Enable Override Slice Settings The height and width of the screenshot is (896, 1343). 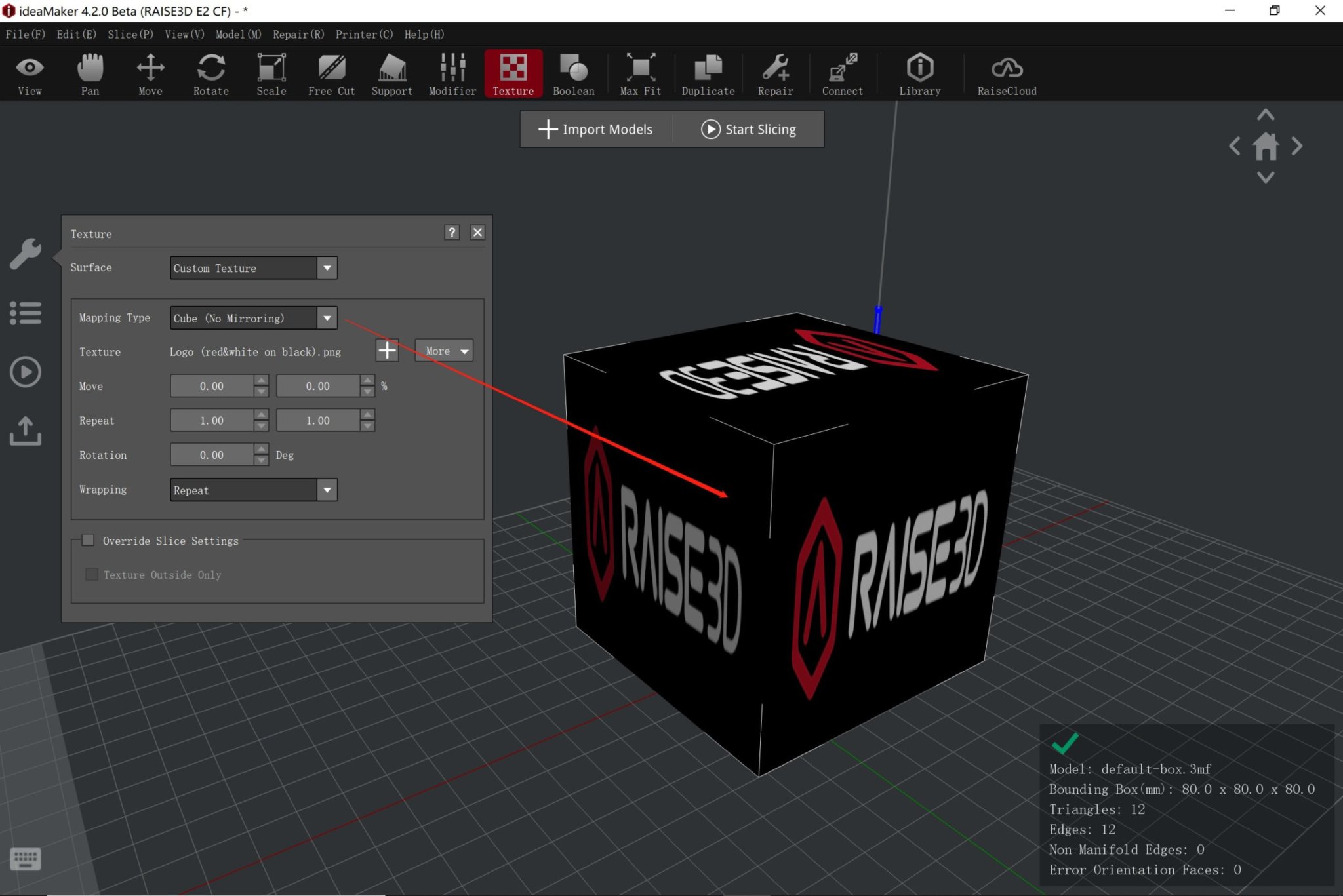(89, 540)
